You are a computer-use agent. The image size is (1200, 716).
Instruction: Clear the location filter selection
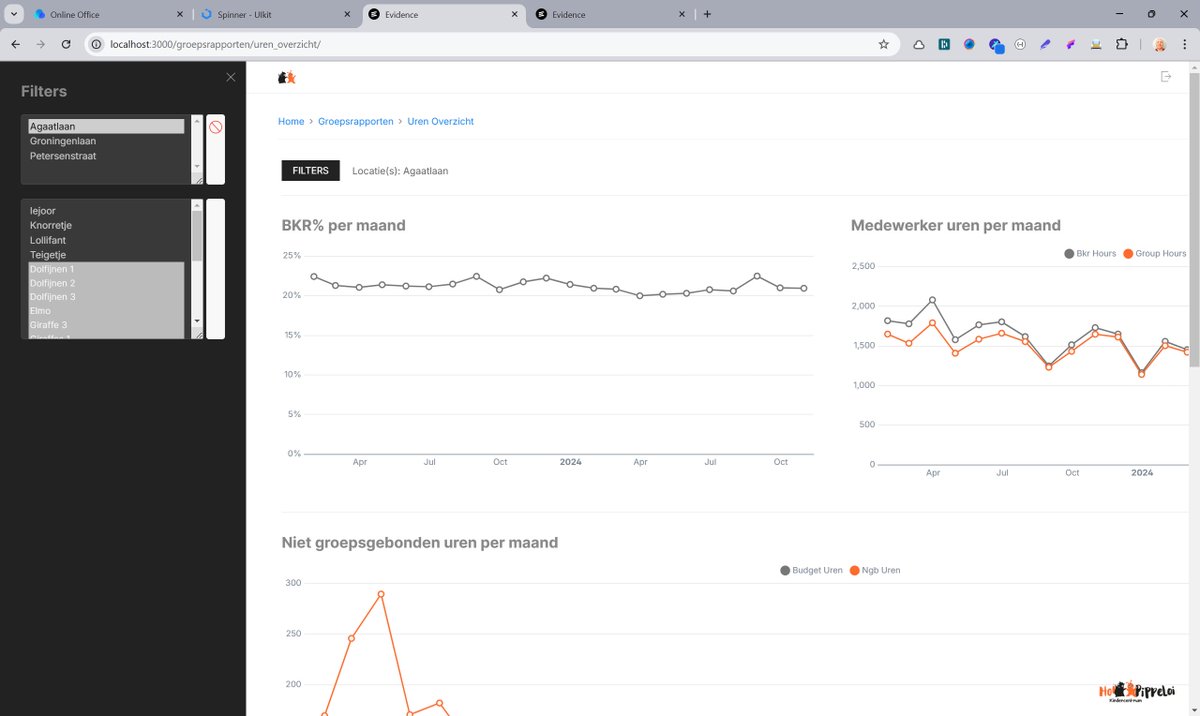tap(215, 127)
